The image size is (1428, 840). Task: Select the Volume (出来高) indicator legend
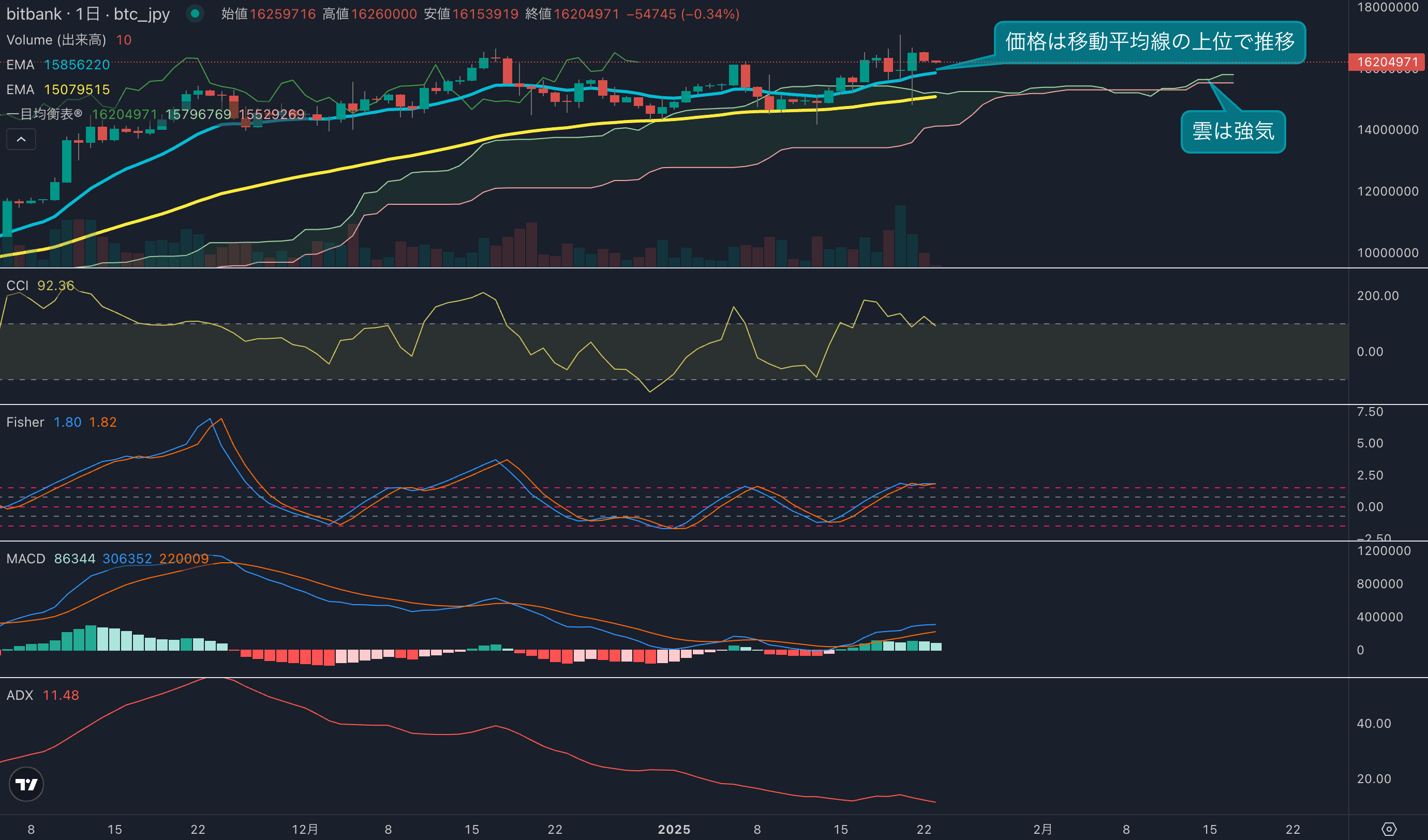56,40
